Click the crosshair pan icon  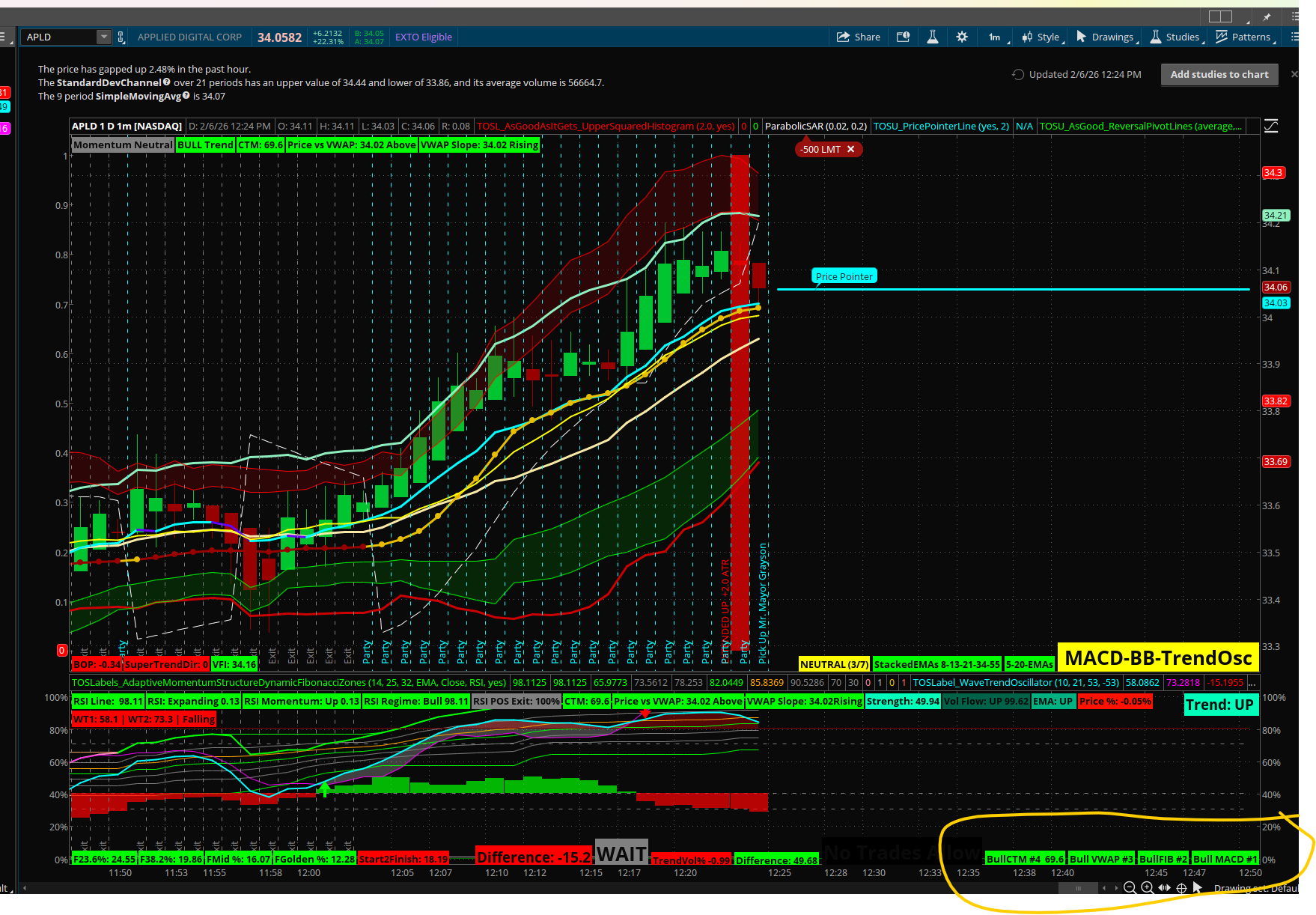tap(1181, 888)
